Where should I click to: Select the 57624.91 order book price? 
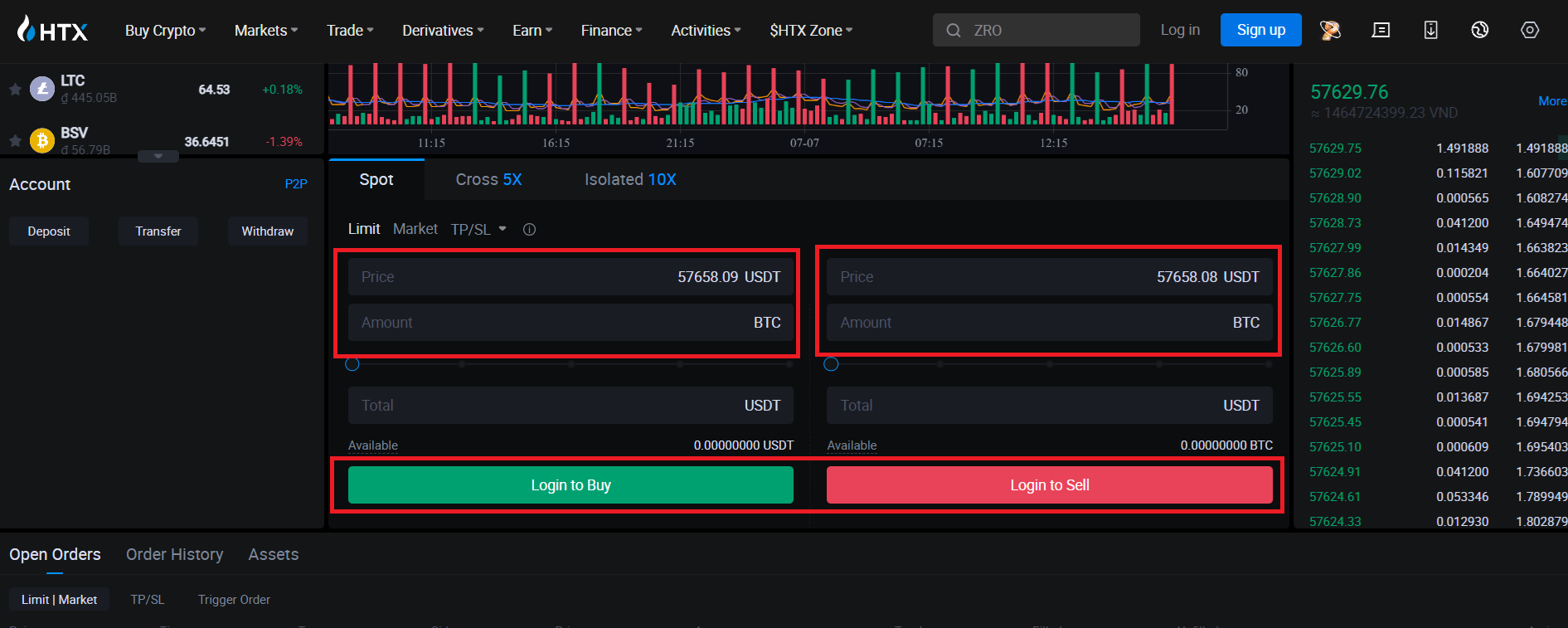tap(1335, 471)
